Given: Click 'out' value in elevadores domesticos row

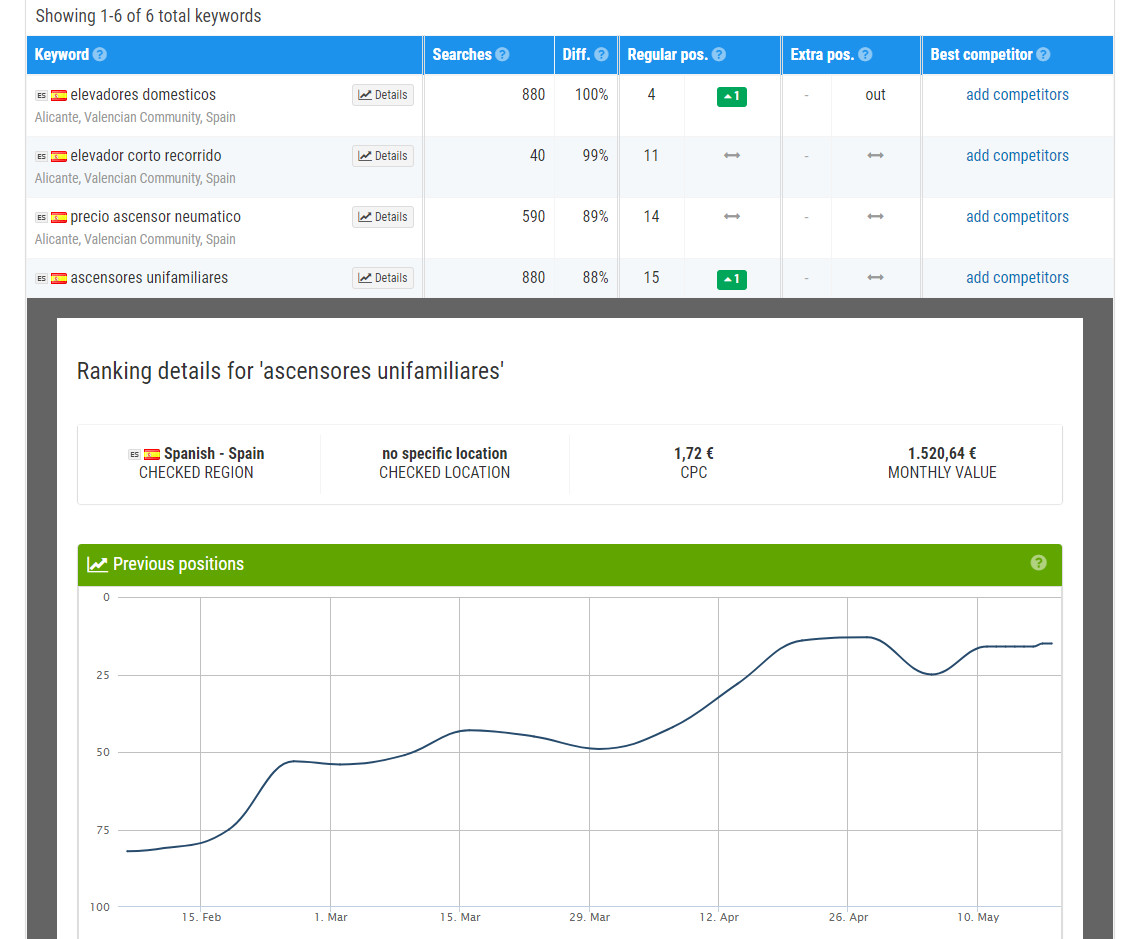Looking at the screenshot, I should [x=875, y=95].
